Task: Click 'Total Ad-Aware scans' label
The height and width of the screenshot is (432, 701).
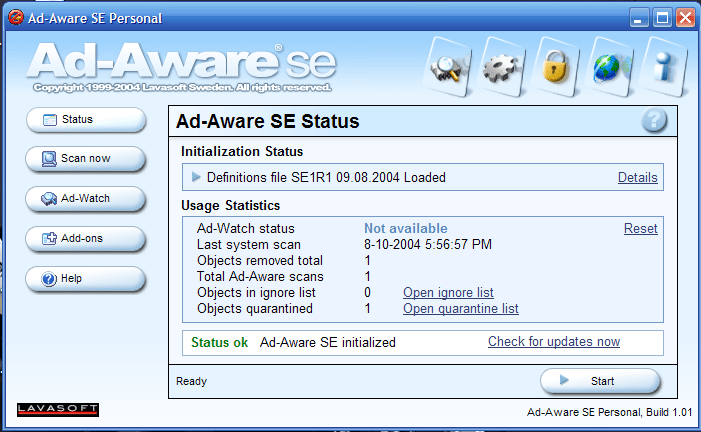Action: (260, 276)
